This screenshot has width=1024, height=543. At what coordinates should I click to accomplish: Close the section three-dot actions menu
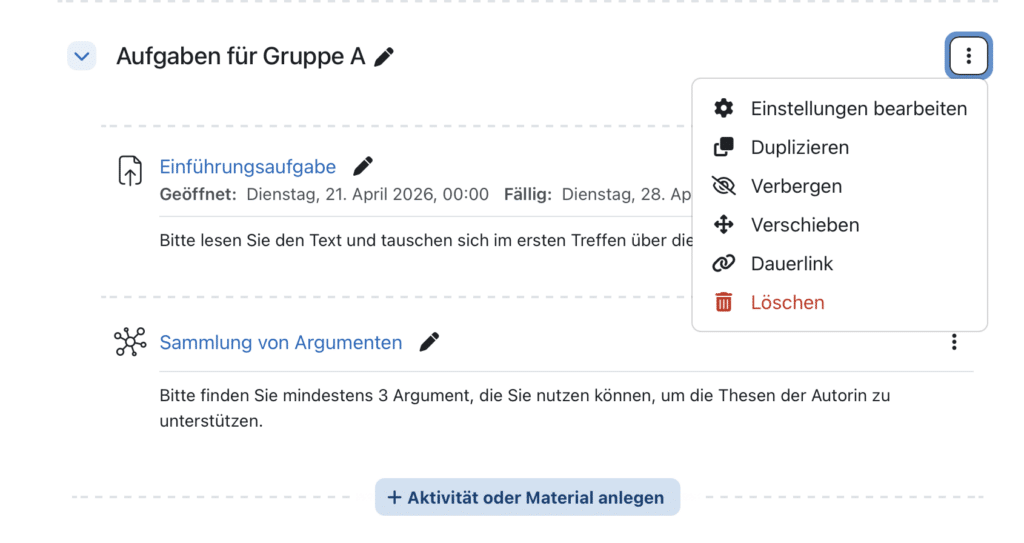coord(968,56)
